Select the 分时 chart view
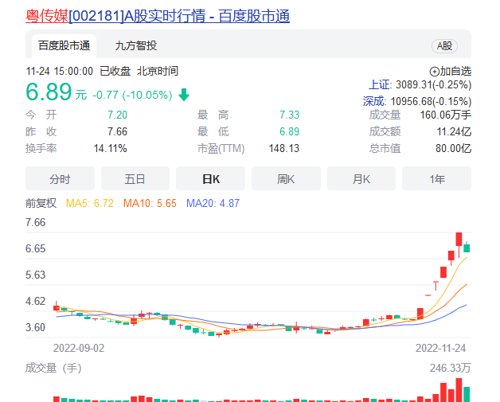Image resolution: width=500 pixels, height=402 pixels. (60, 179)
